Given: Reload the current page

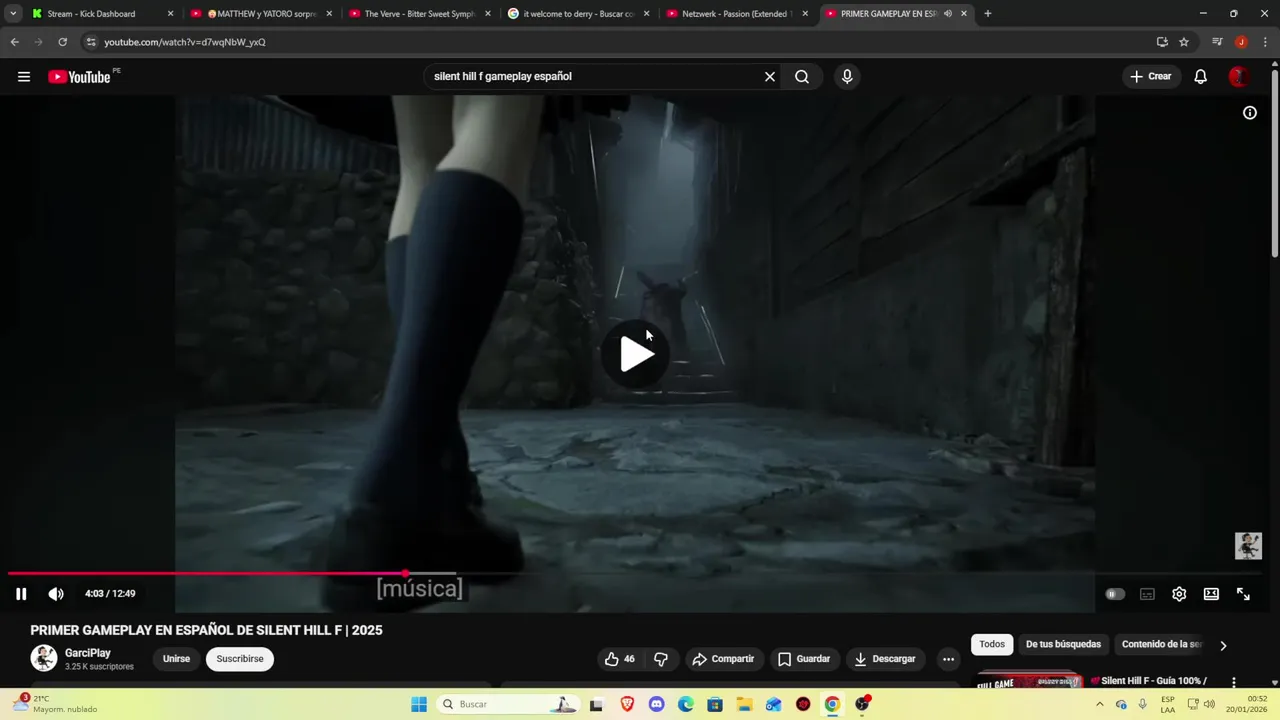Looking at the screenshot, I should pyautogui.click(x=62, y=42).
